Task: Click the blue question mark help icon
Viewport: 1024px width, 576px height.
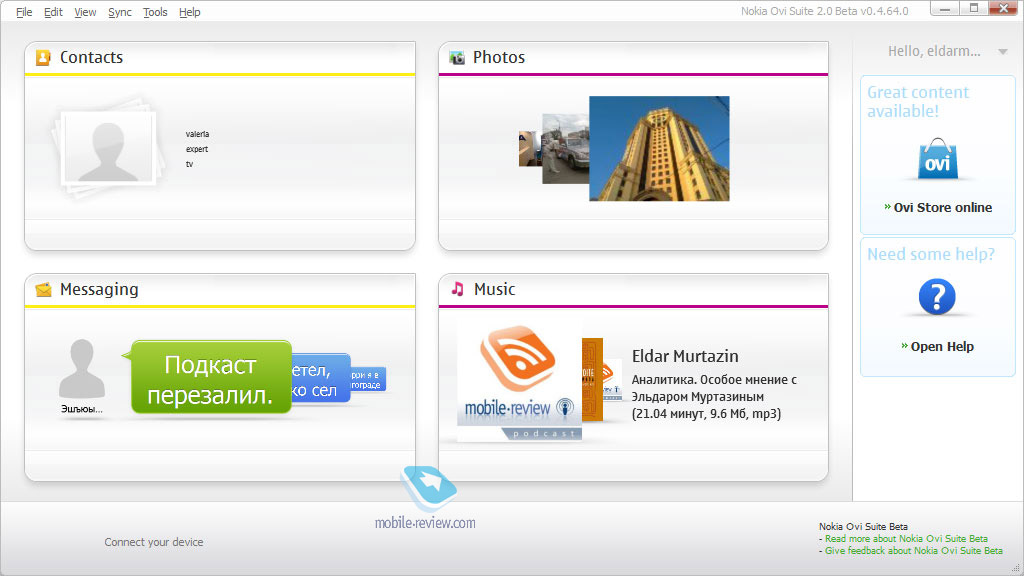Action: 937,297
